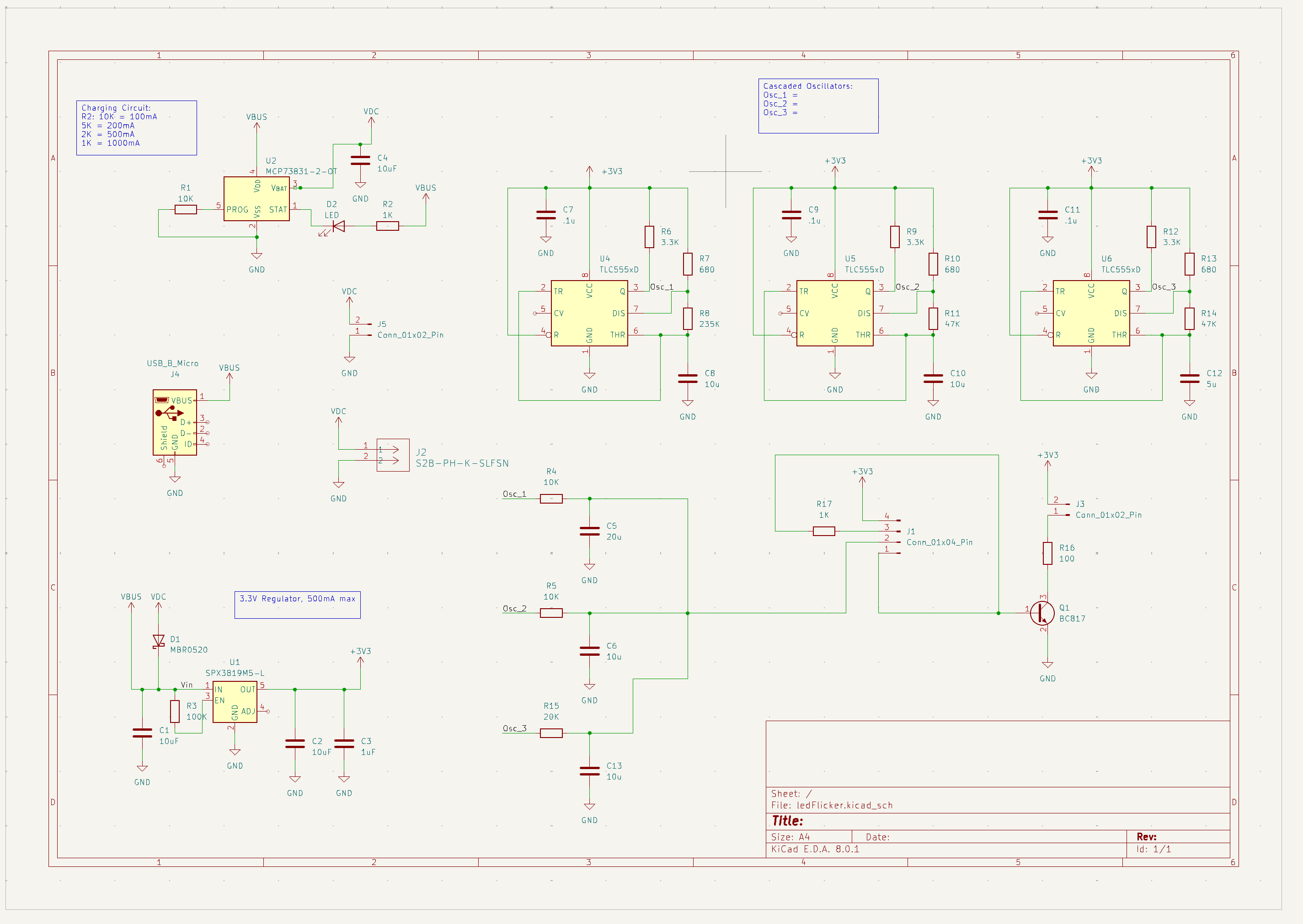Select the J1 Conn_01x04_Pin connector pins
This screenshot has width=1303, height=924.
pyautogui.click(x=889, y=536)
